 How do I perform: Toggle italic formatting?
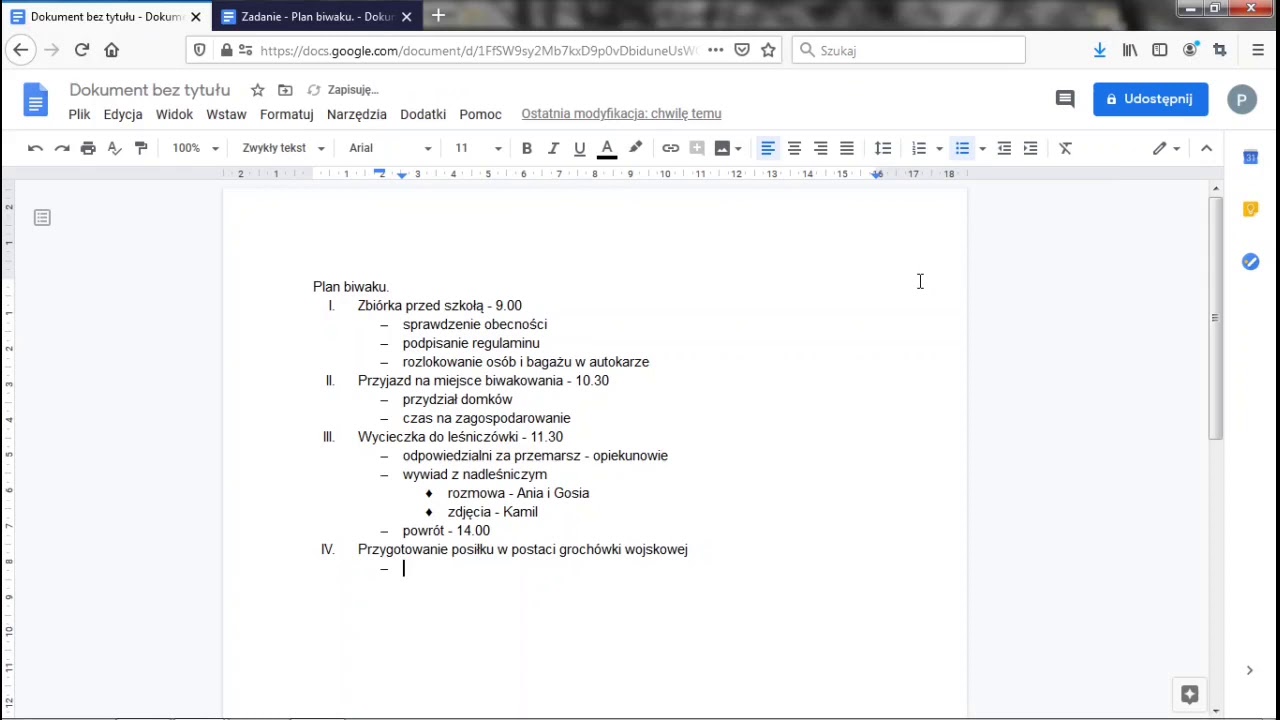coord(553,148)
